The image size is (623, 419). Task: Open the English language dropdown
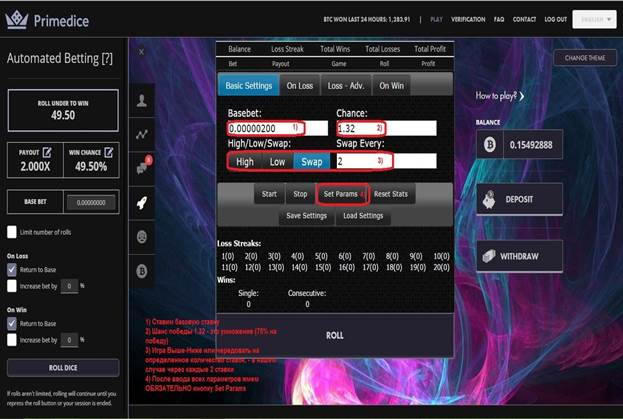click(x=594, y=19)
